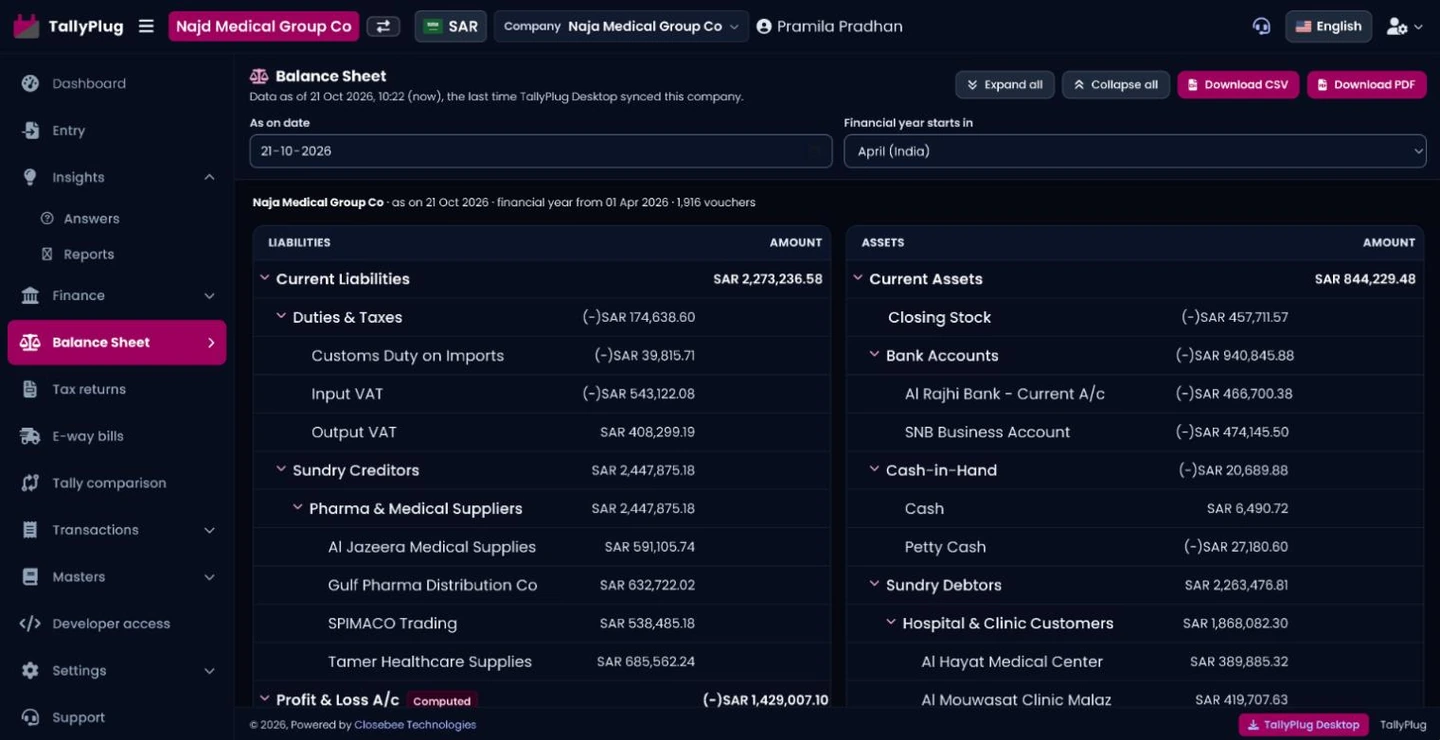Click the TallyPlug Desktop footer button

point(1304,725)
